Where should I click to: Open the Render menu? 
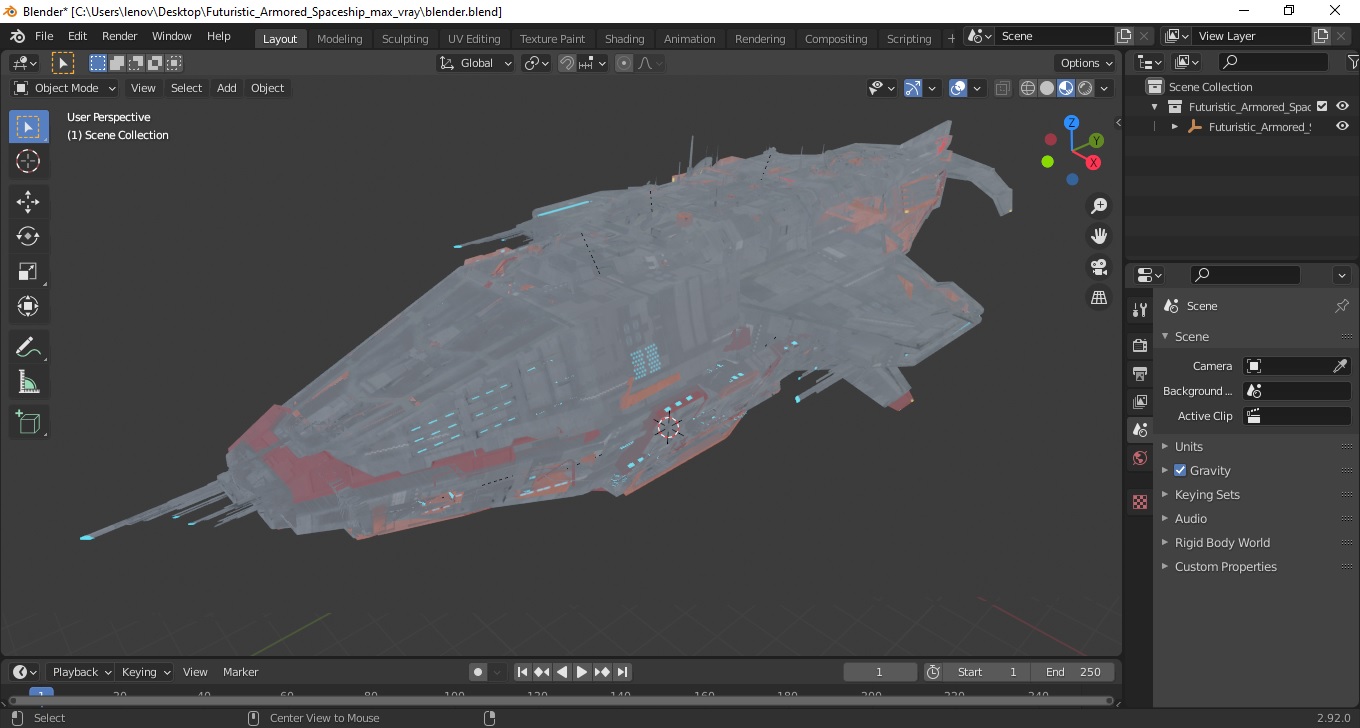click(x=120, y=36)
